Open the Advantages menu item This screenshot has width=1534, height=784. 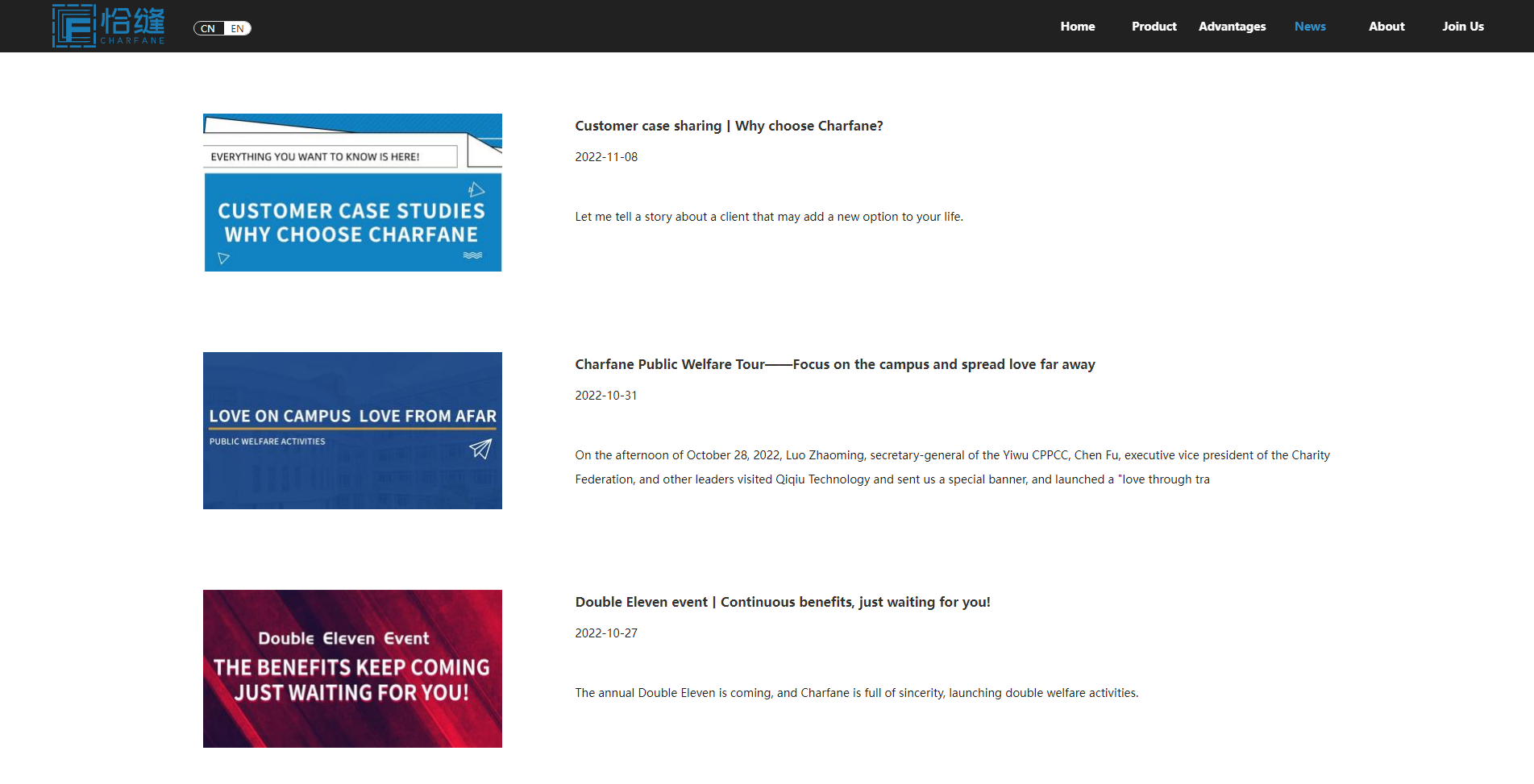1232,27
